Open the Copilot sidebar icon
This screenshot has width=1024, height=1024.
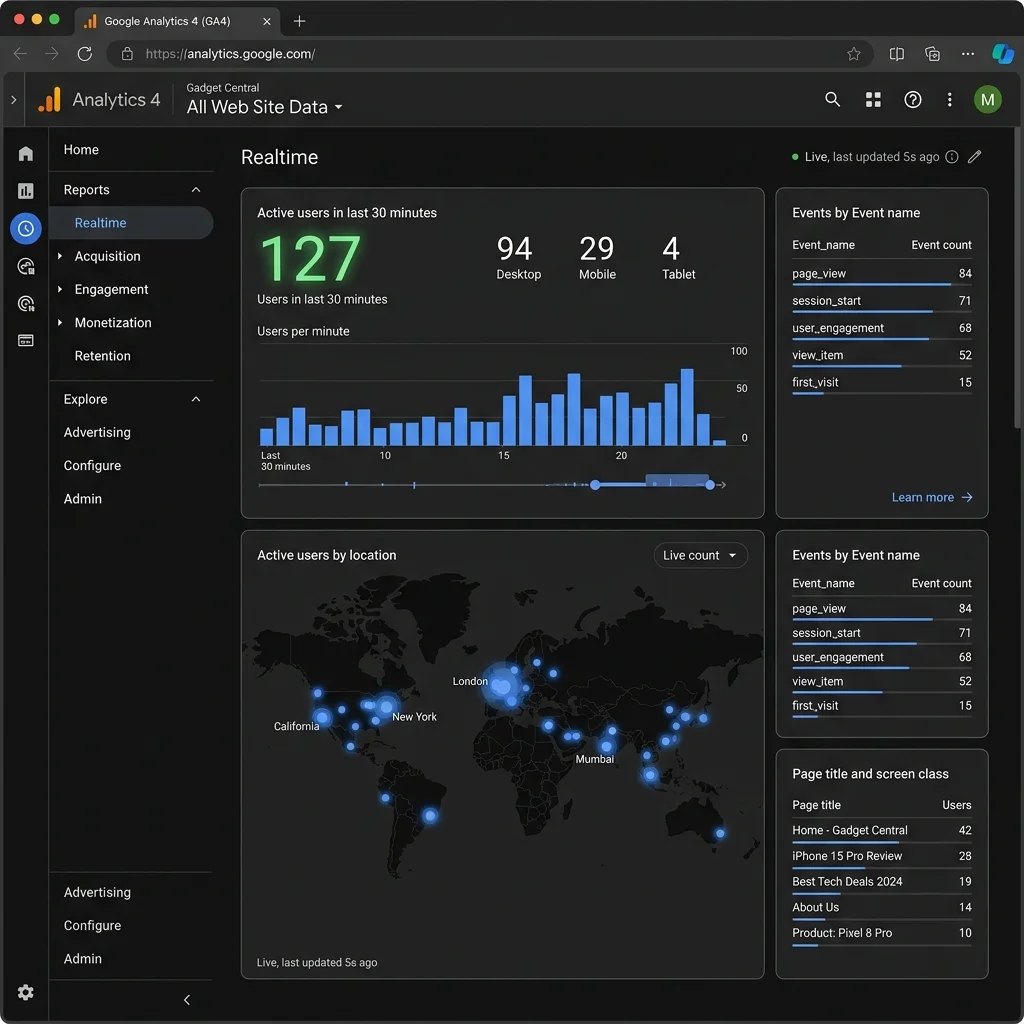1003,54
